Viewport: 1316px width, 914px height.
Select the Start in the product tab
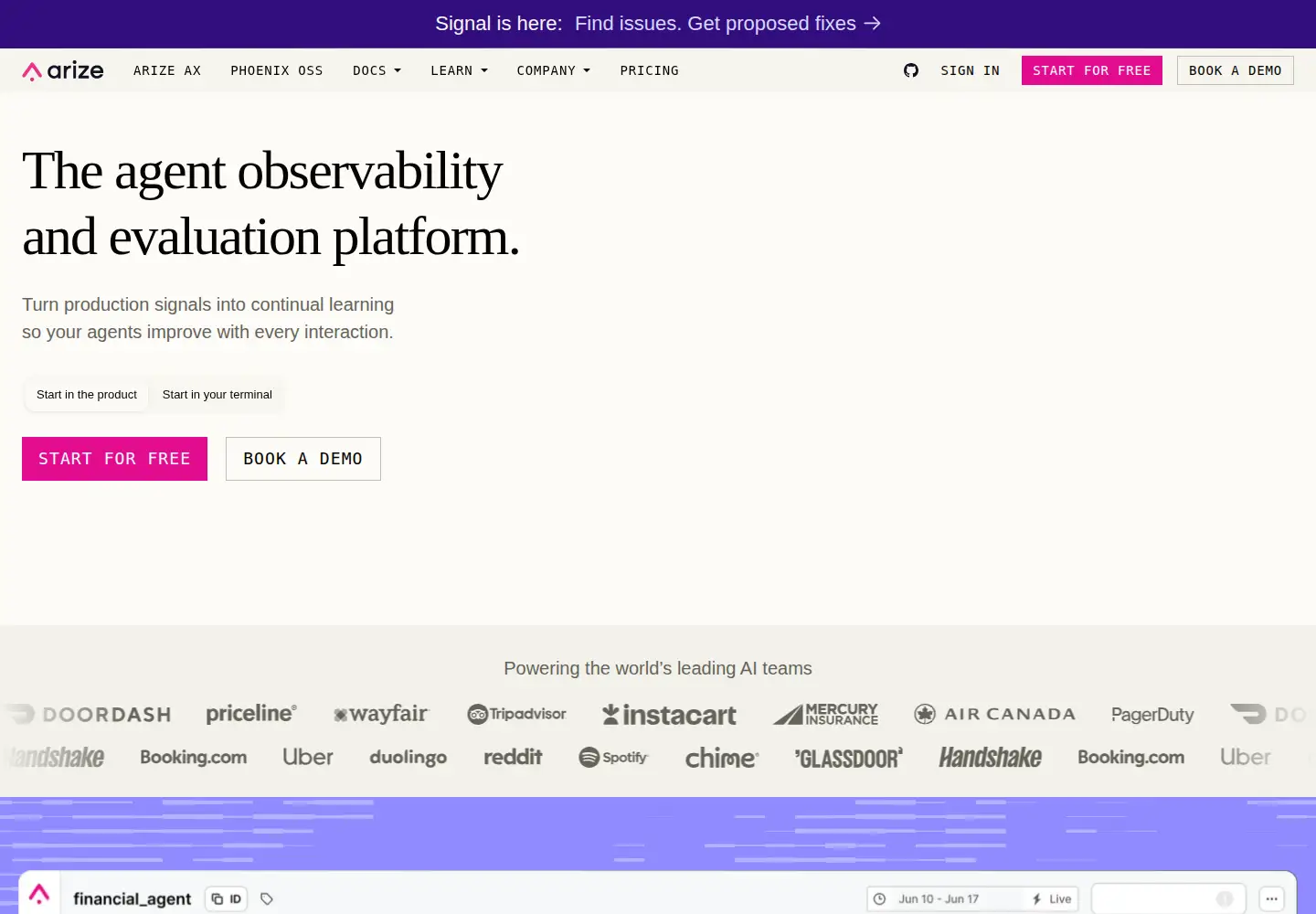click(87, 395)
